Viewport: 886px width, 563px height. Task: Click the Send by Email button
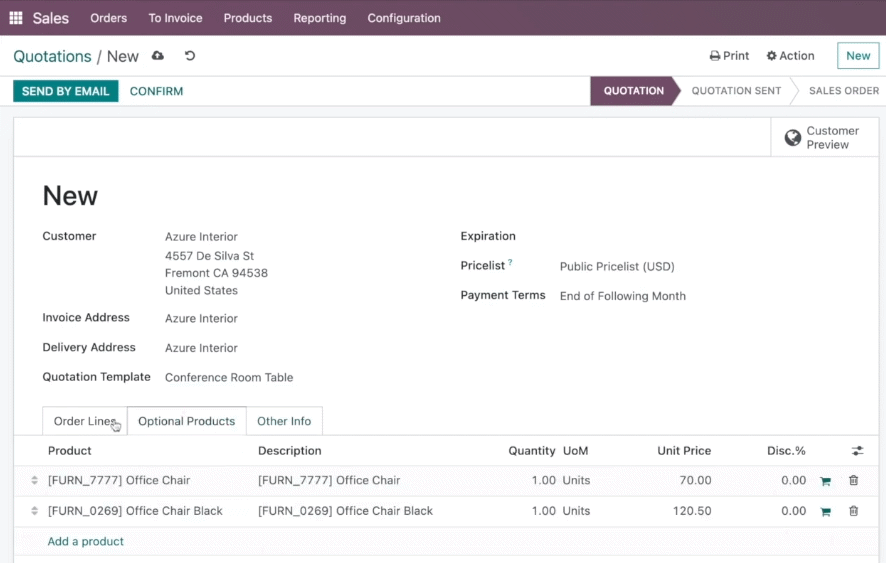pos(66,91)
